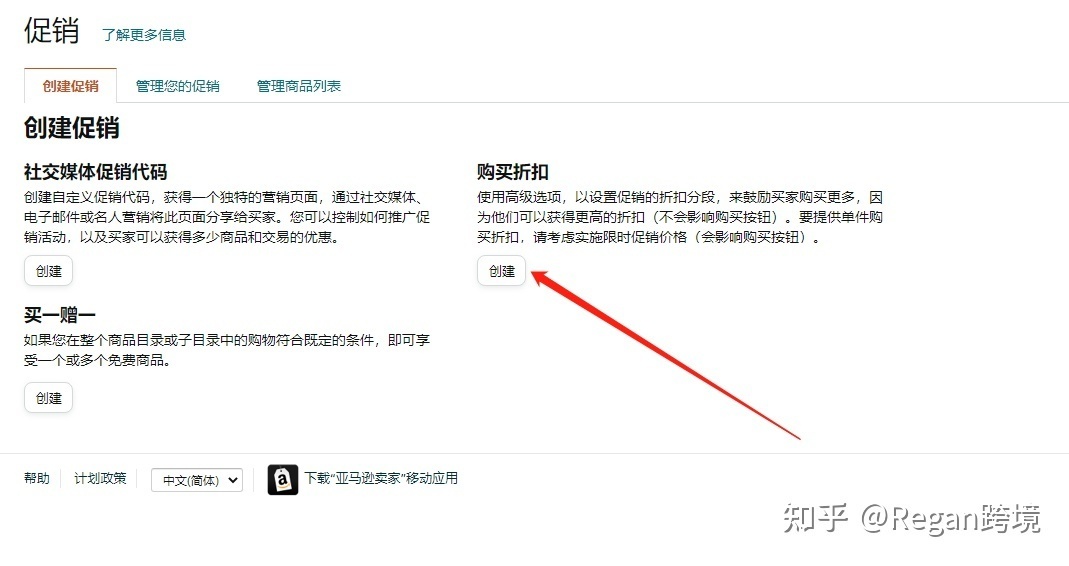Click the 下载"亚马逊卖家"移动应用 link

(381, 478)
